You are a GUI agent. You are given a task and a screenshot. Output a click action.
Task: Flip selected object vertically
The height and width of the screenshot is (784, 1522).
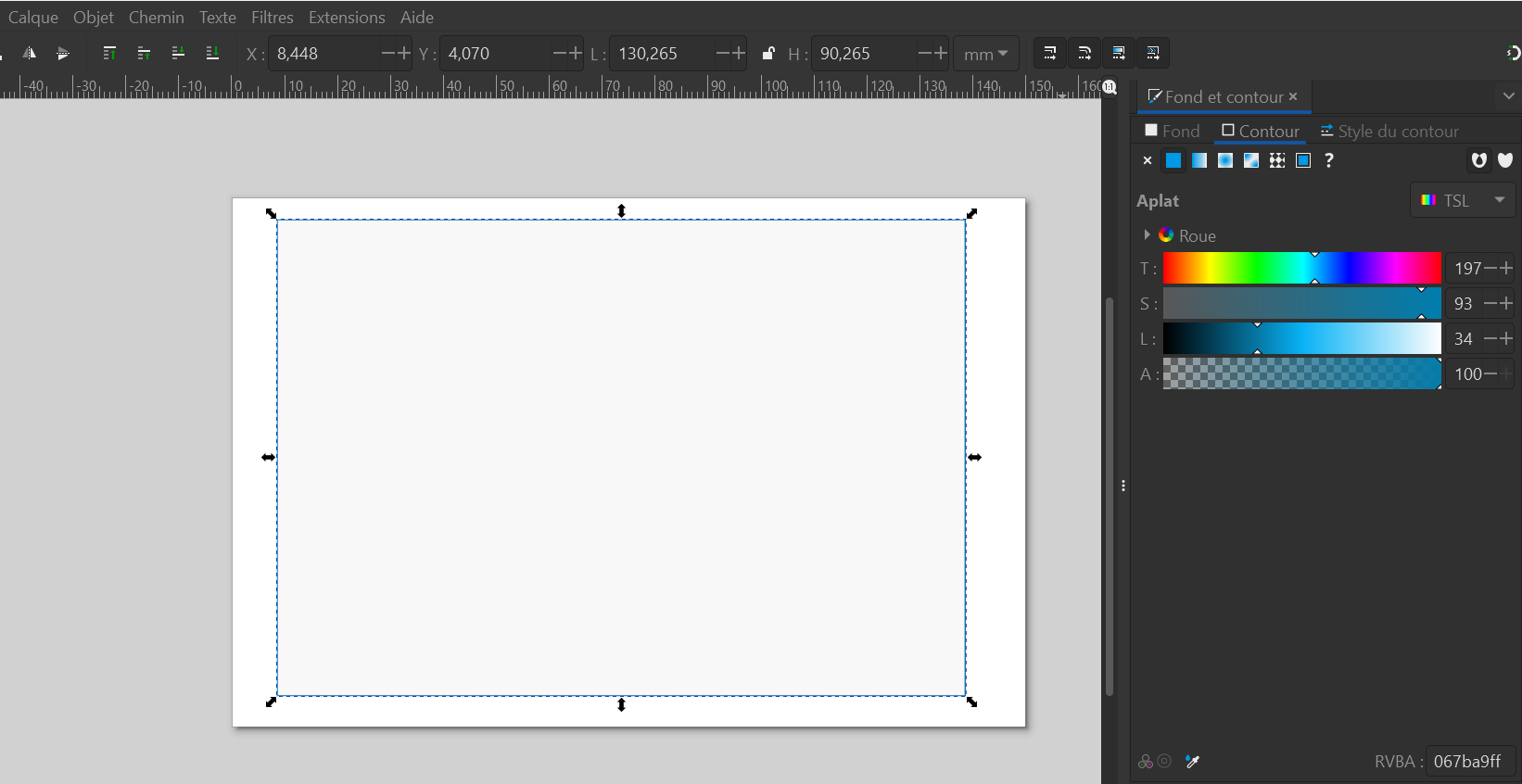[62, 54]
